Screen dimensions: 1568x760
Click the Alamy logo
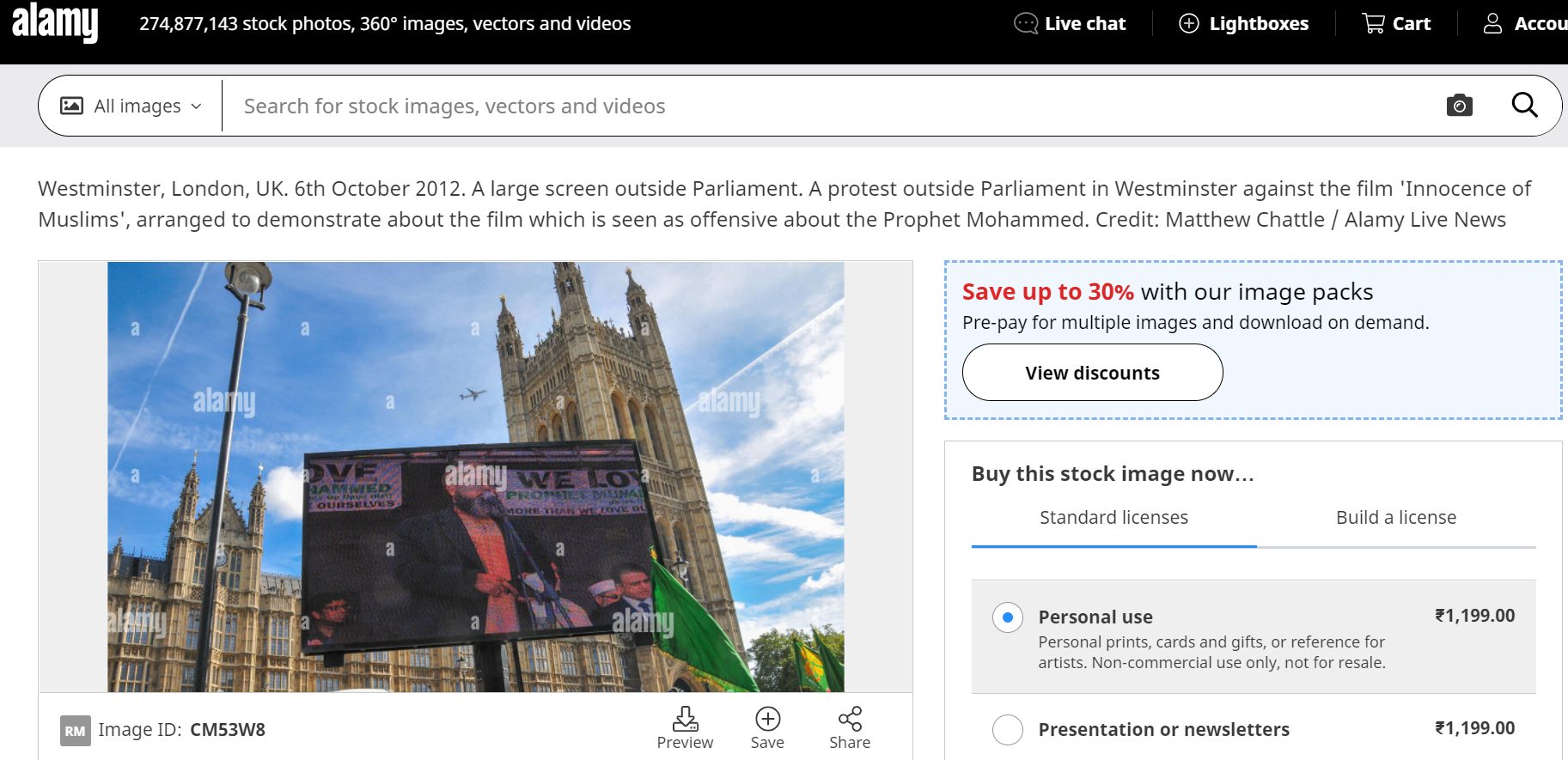pos(55,22)
